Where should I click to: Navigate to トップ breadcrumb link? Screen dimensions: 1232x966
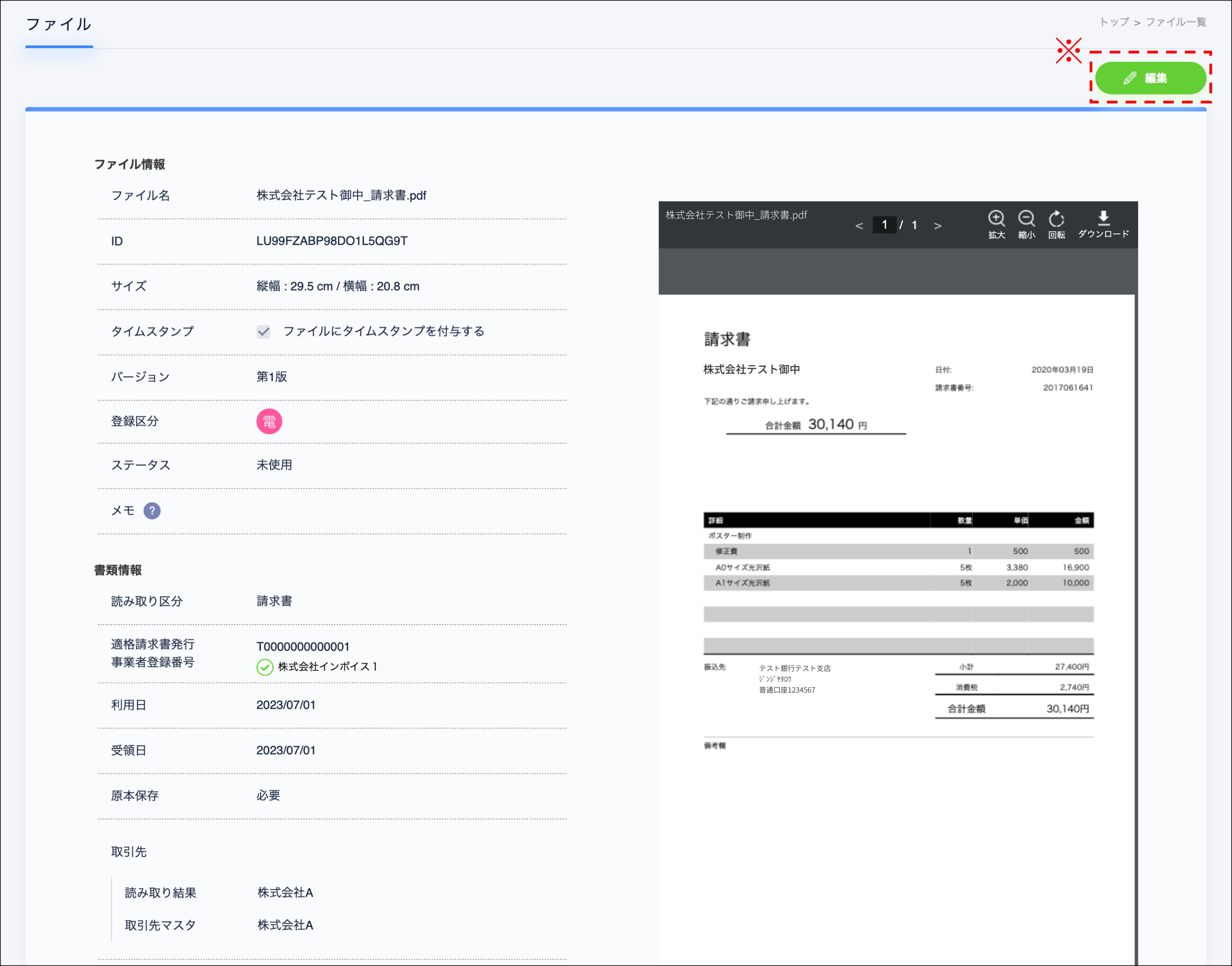[x=1114, y=22]
